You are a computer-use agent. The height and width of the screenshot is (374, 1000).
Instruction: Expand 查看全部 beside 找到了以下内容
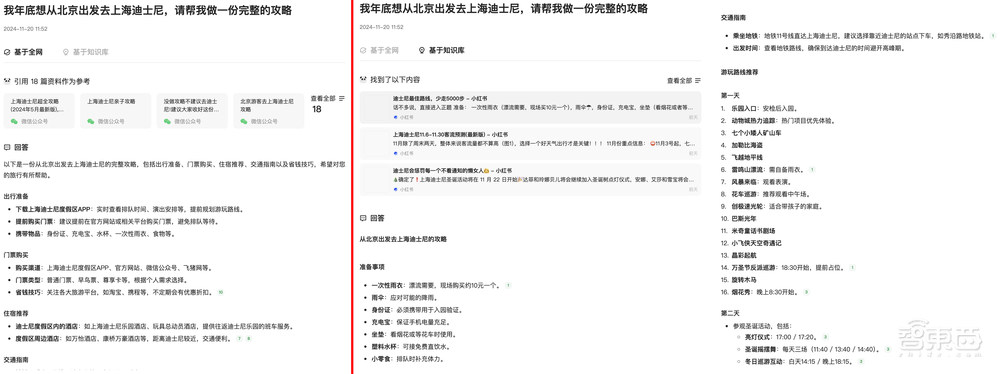coord(684,80)
